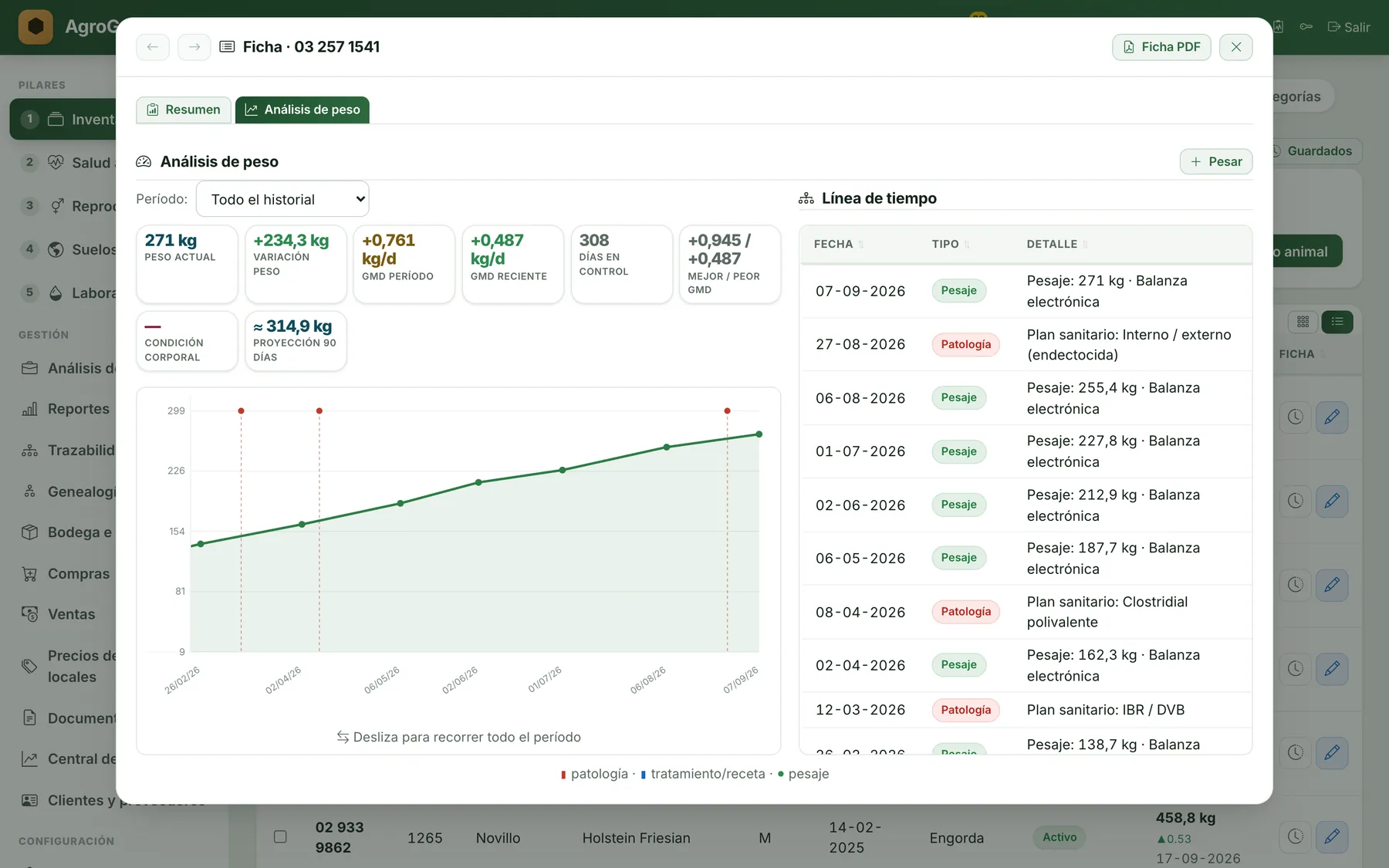Click the Trazabilidad icon in the sidebar
Image resolution: width=1389 pixels, height=868 pixels.
coord(30,451)
